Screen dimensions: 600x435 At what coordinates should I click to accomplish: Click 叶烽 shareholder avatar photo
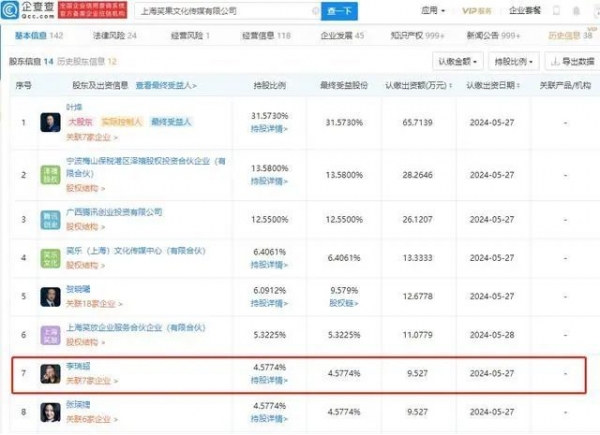[x=49, y=122]
